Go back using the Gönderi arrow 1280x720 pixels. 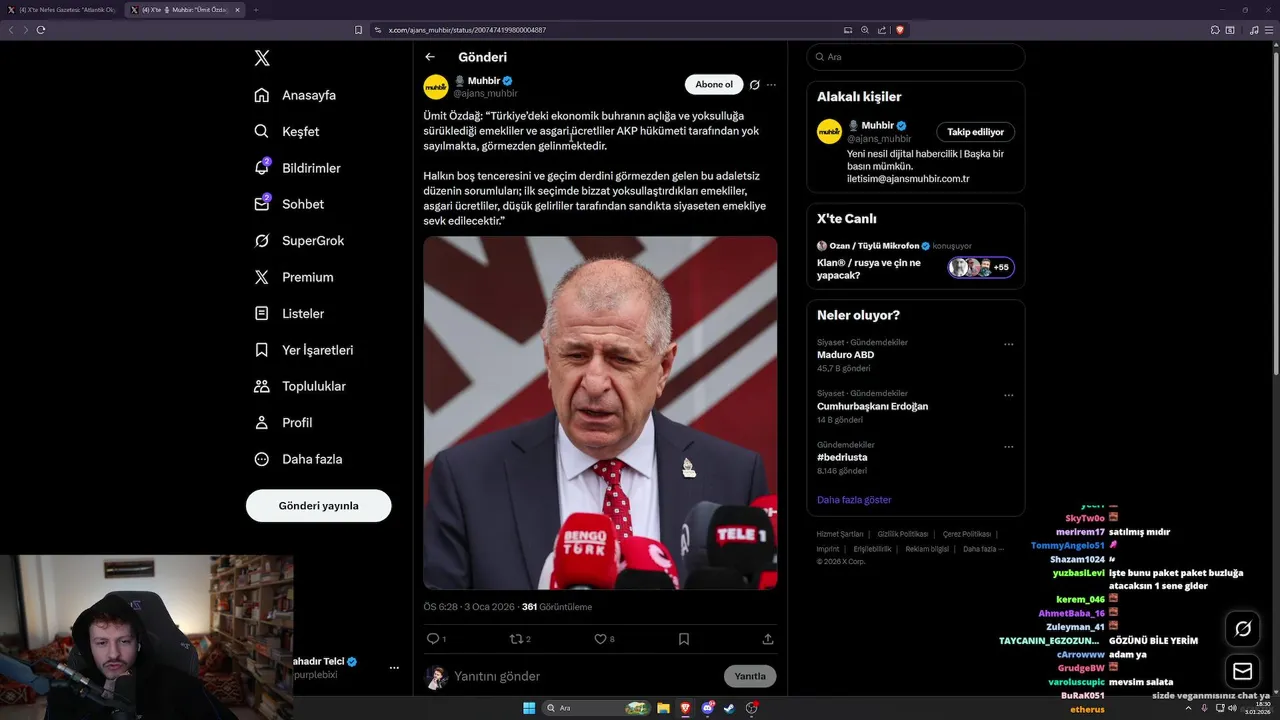pyautogui.click(x=430, y=57)
